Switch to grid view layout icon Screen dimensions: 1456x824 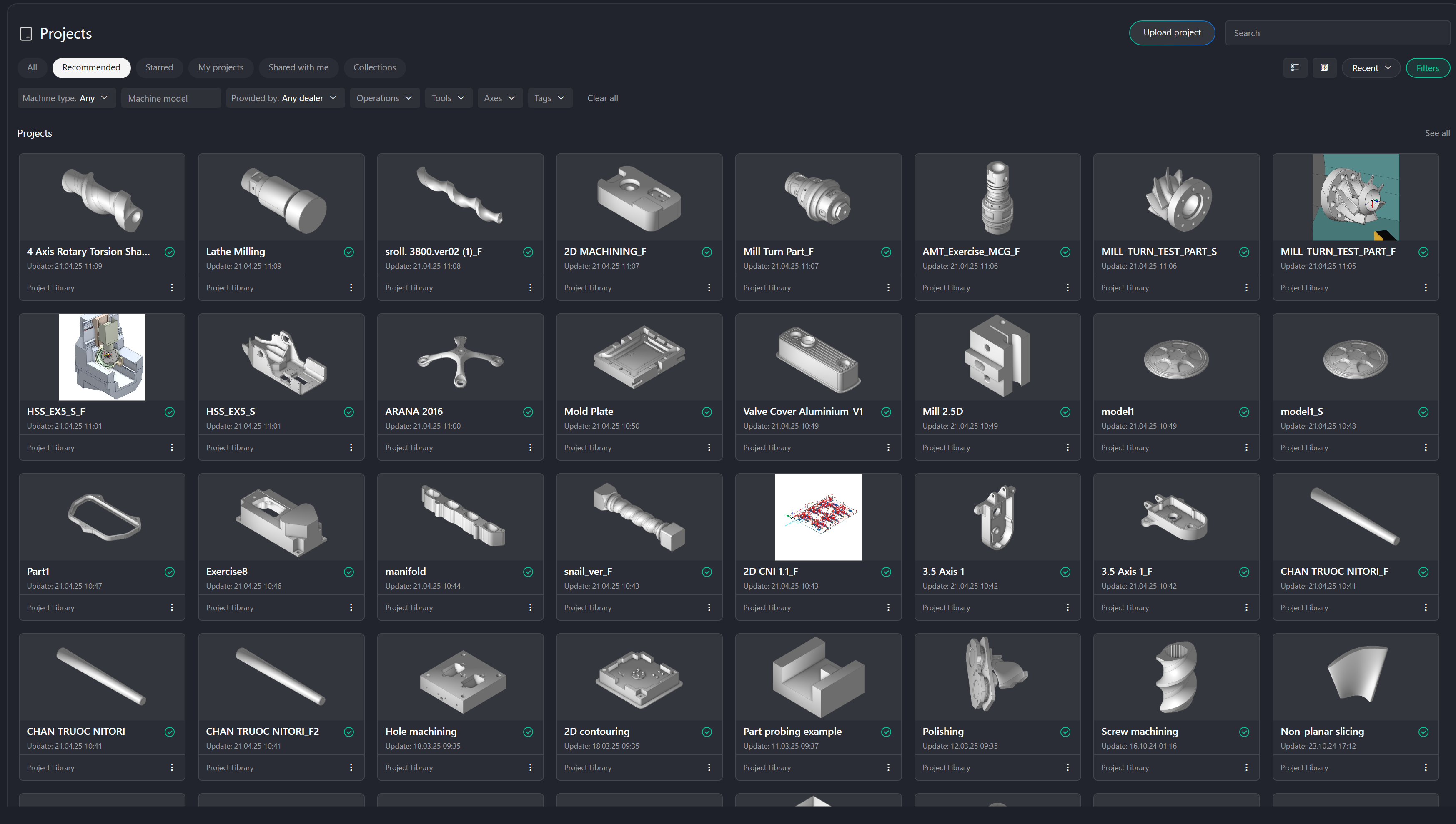[x=1324, y=68]
